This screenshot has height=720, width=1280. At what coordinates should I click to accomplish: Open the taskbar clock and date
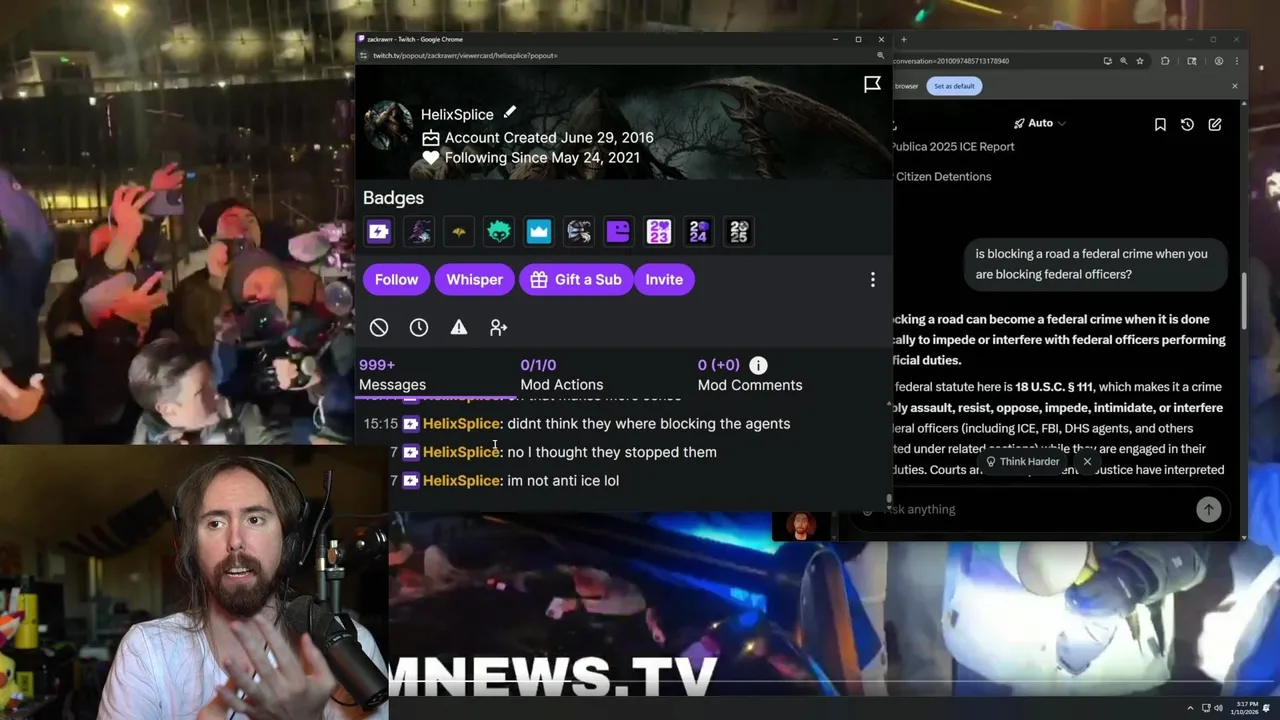[x=1244, y=709]
